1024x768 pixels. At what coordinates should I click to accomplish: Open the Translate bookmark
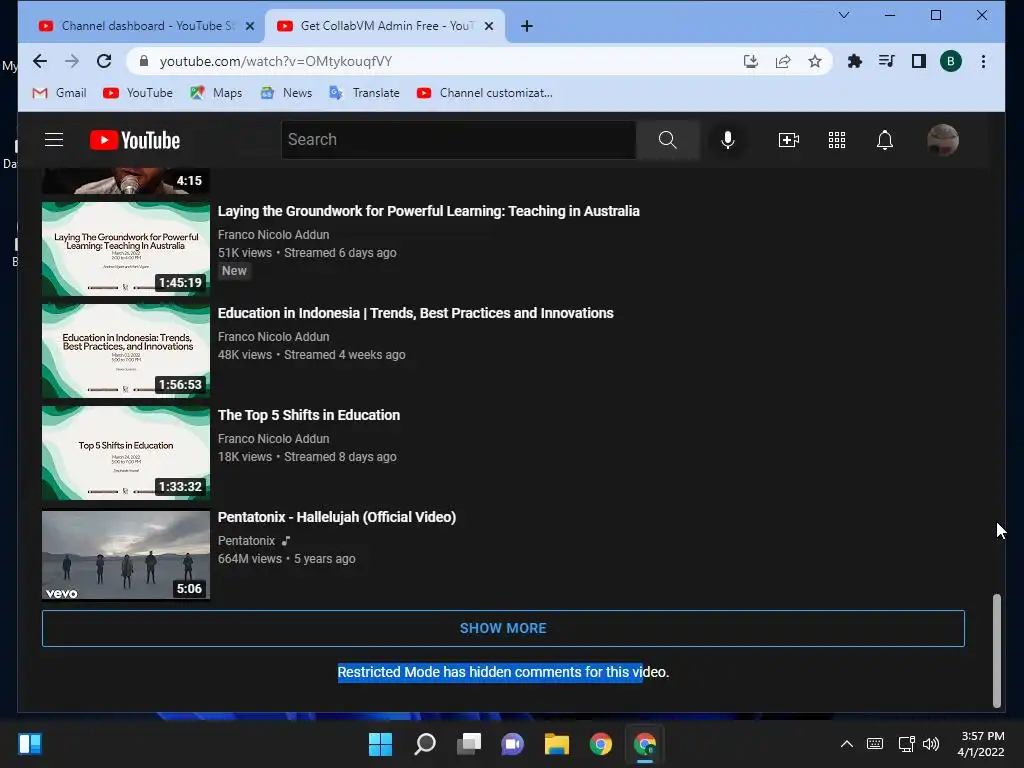click(364, 93)
